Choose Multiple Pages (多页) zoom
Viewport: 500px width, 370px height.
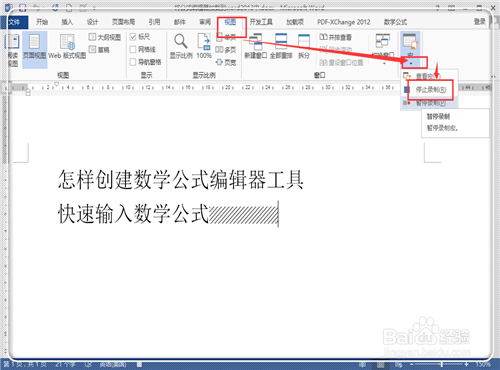click(x=226, y=50)
